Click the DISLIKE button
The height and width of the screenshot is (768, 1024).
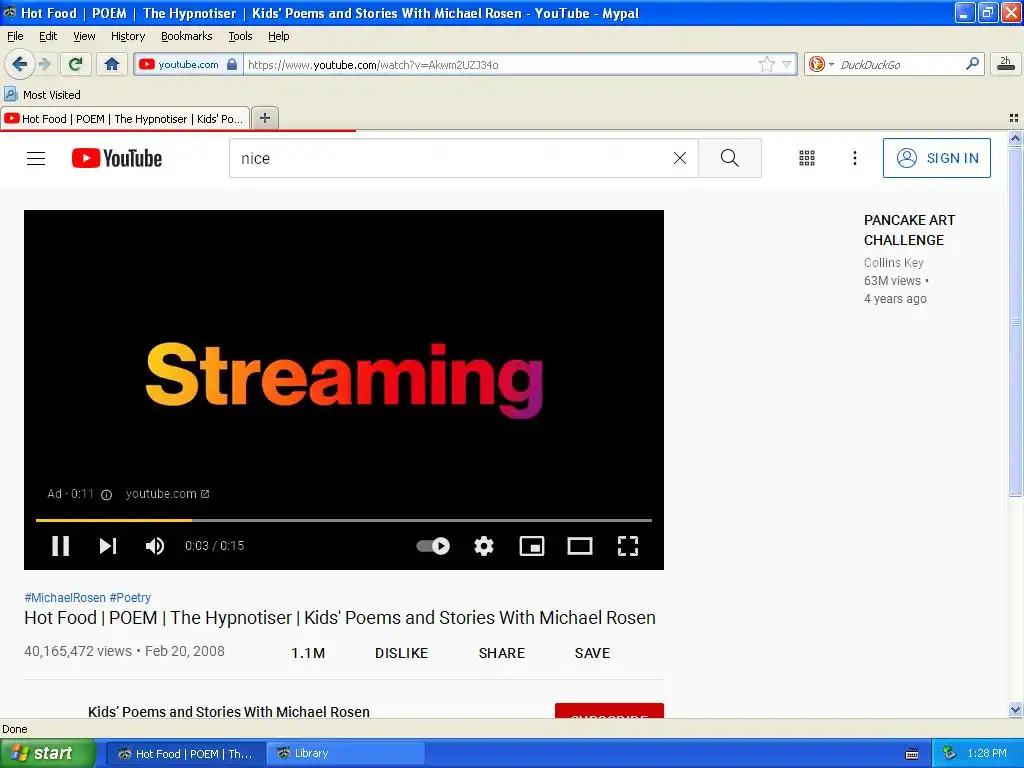pos(401,653)
